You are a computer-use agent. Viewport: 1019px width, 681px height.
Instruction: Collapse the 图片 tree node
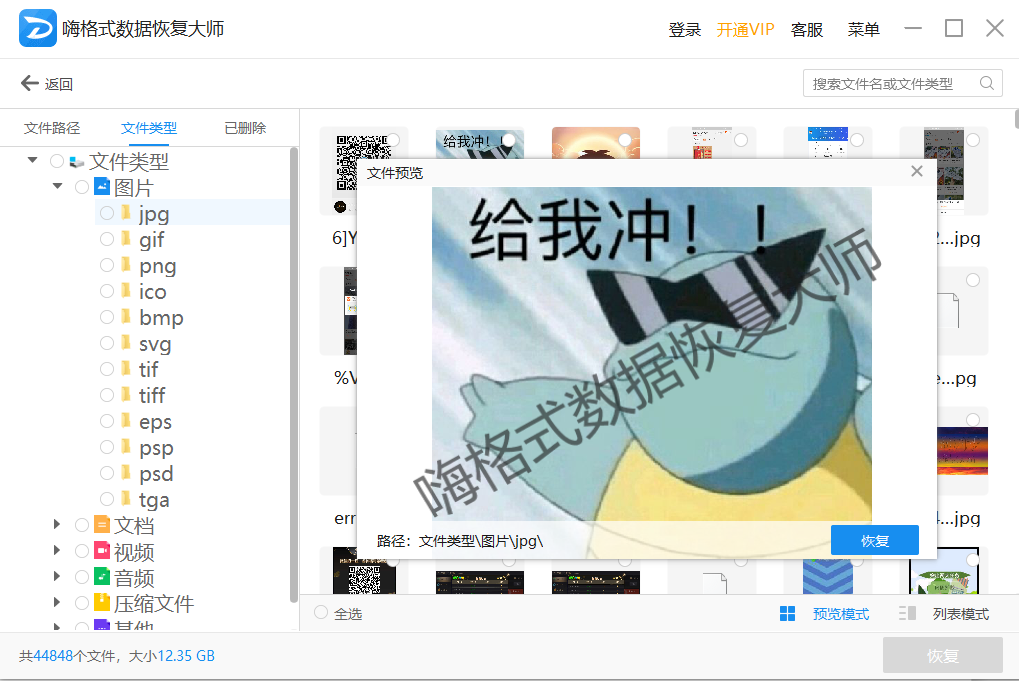57,186
